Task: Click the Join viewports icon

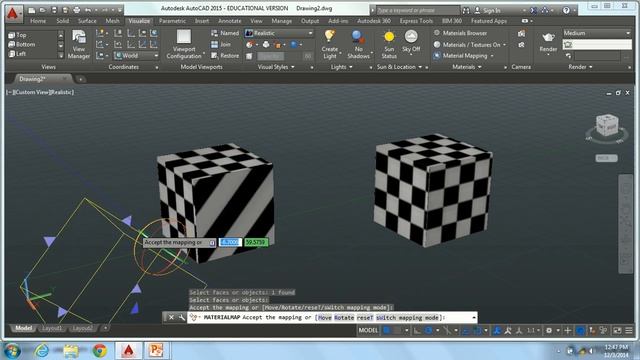Action: (x=215, y=44)
